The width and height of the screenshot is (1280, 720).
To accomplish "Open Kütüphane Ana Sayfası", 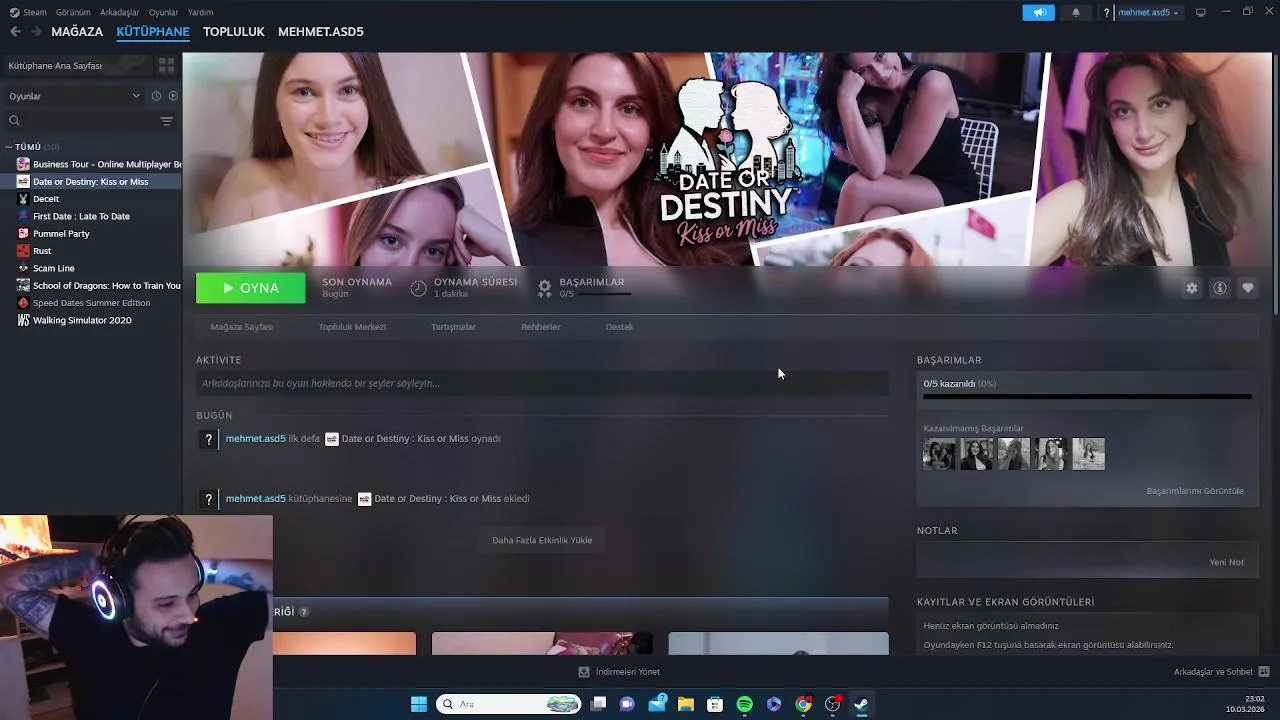I will pos(76,65).
